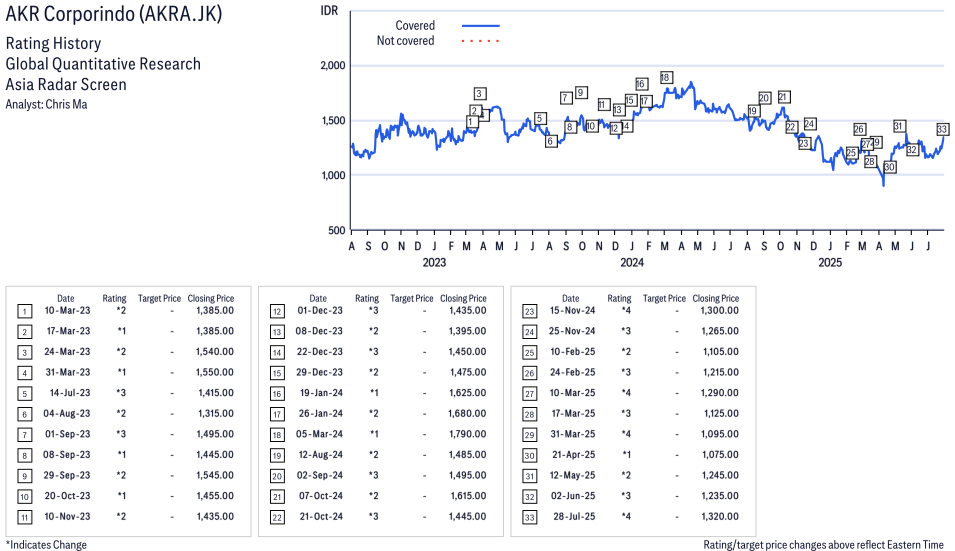Click the 1,315.00 closing price cell
955x551 pixels.
tap(216, 413)
